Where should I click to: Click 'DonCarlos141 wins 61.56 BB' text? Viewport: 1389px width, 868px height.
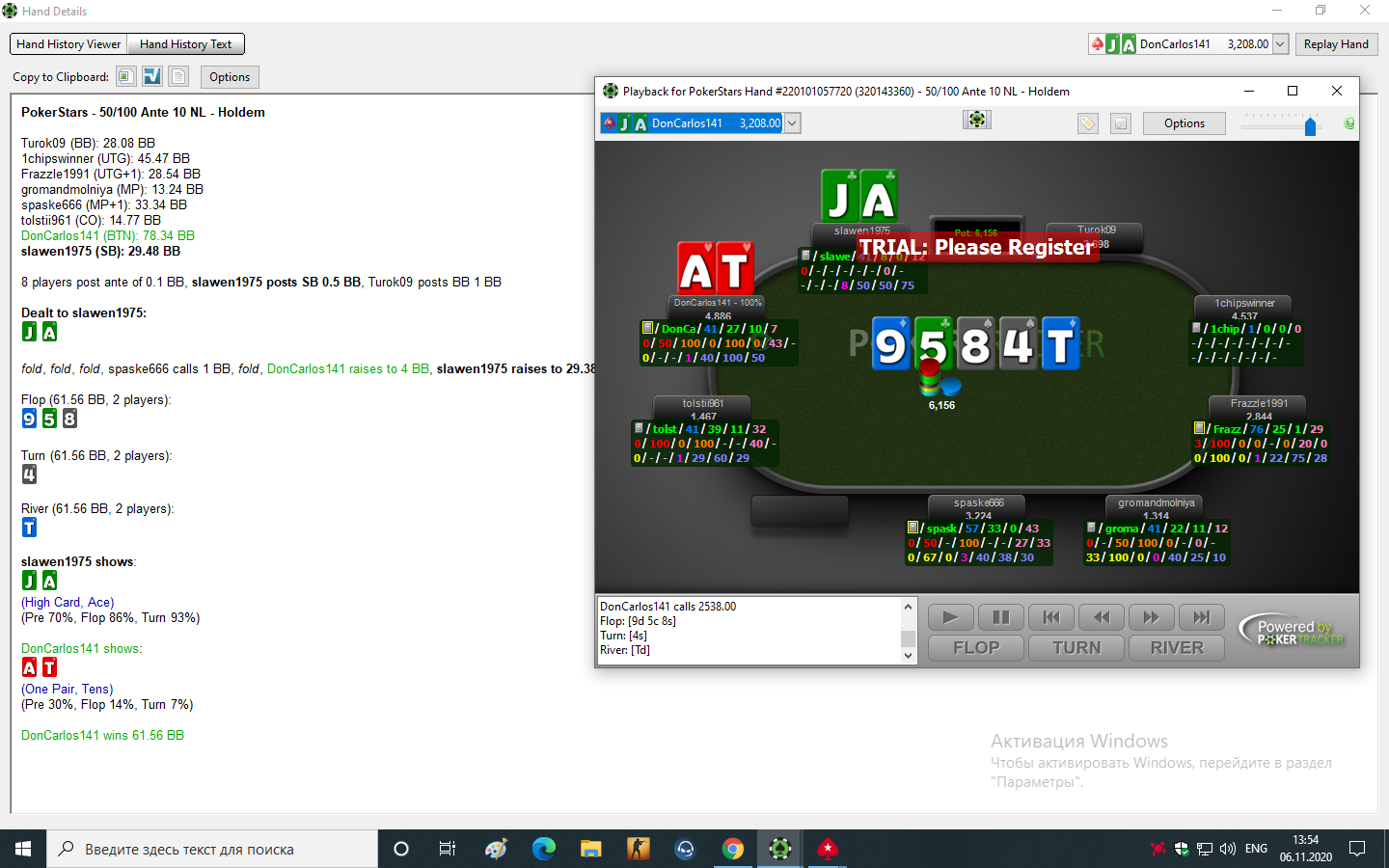(102, 735)
